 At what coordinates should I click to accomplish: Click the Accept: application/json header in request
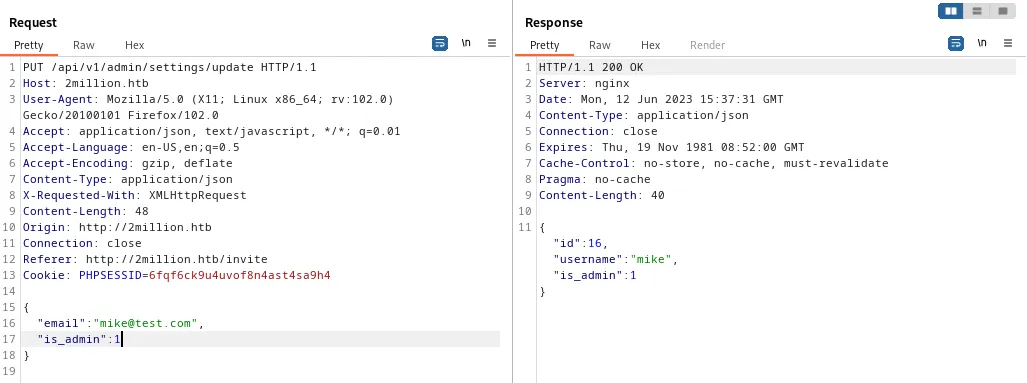(x=211, y=131)
